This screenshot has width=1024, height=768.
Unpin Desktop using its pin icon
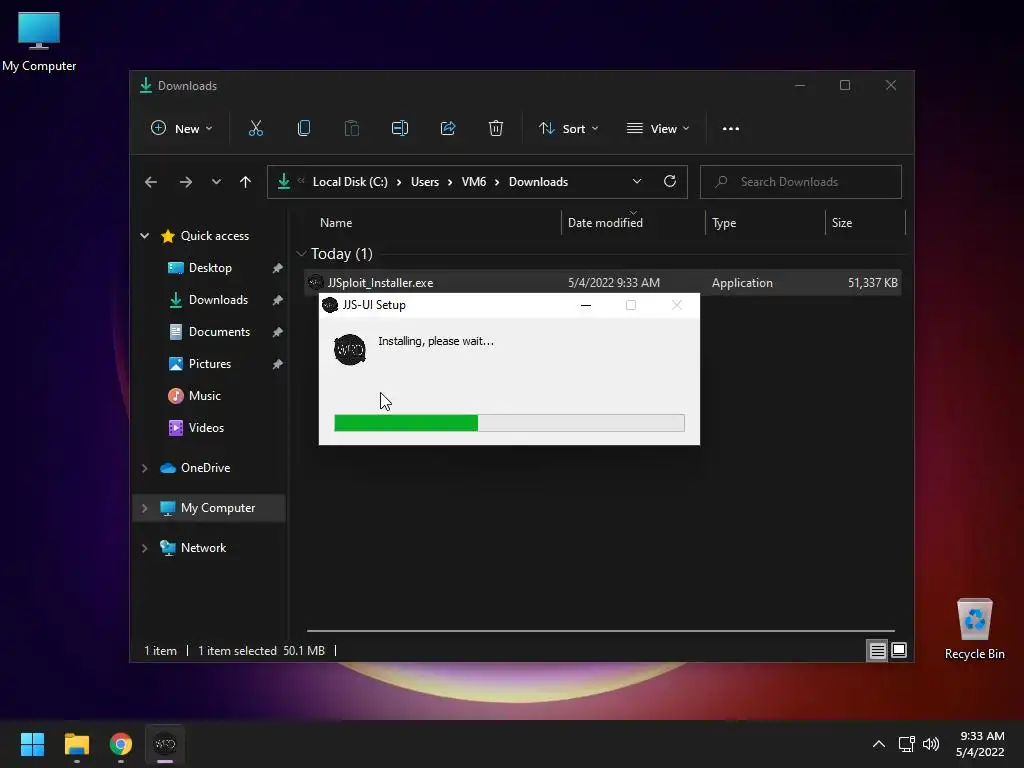coord(278,268)
